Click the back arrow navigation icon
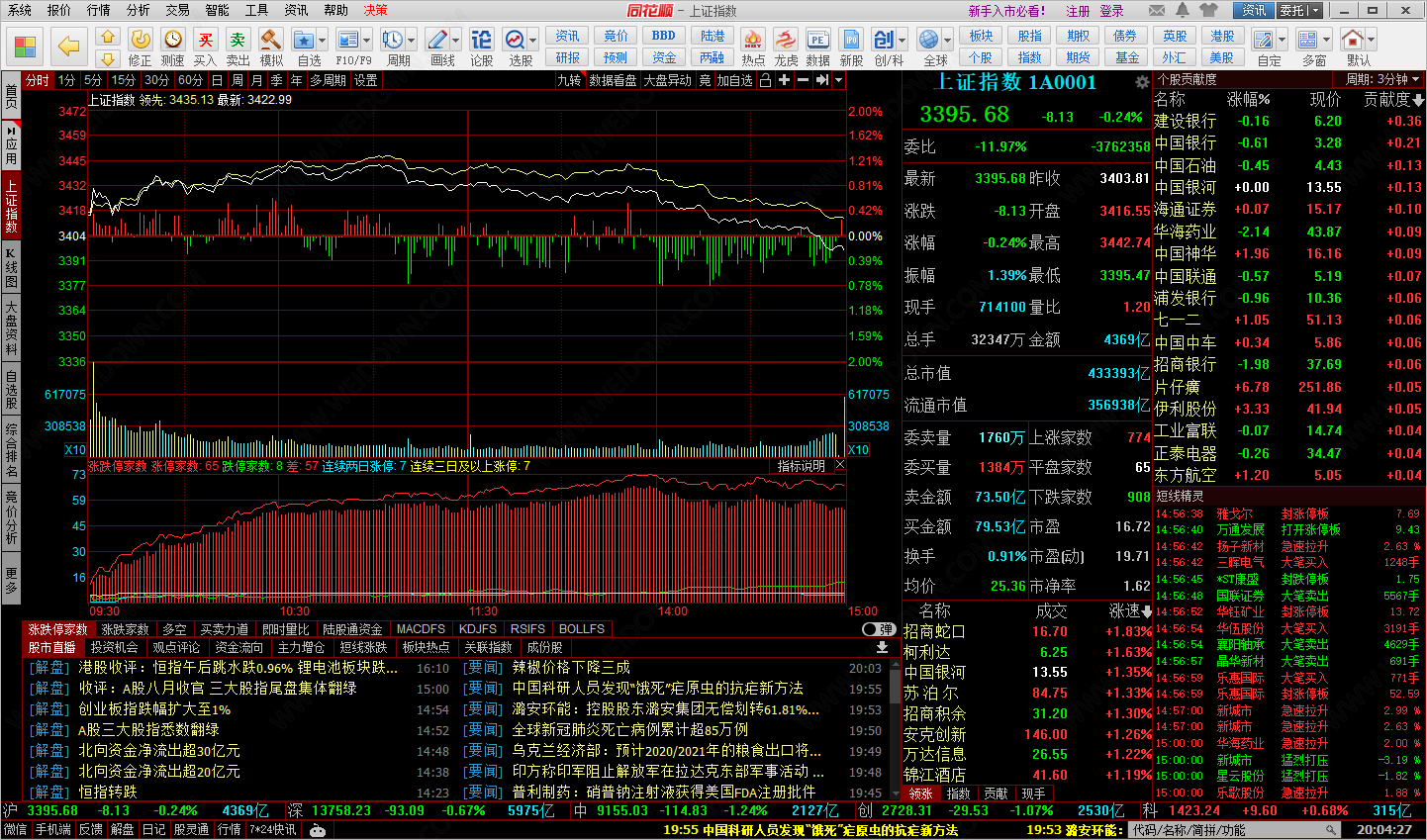 (x=68, y=47)
